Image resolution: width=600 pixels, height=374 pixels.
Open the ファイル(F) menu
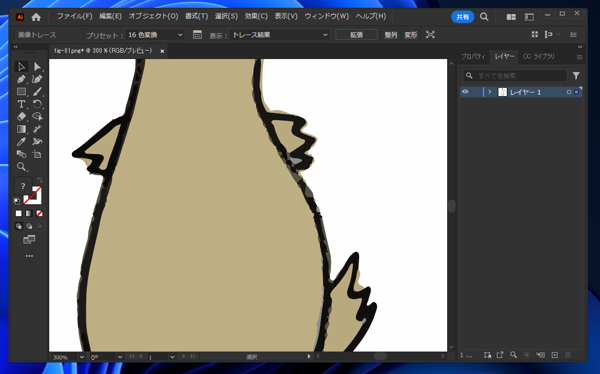pos(75,16)
